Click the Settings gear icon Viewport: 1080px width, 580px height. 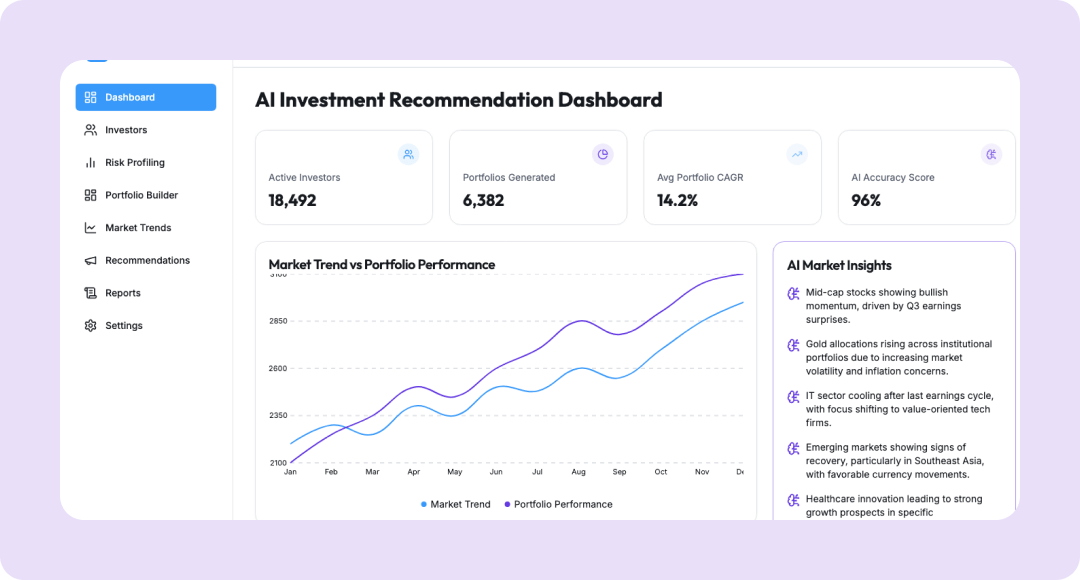coord(91,326)
